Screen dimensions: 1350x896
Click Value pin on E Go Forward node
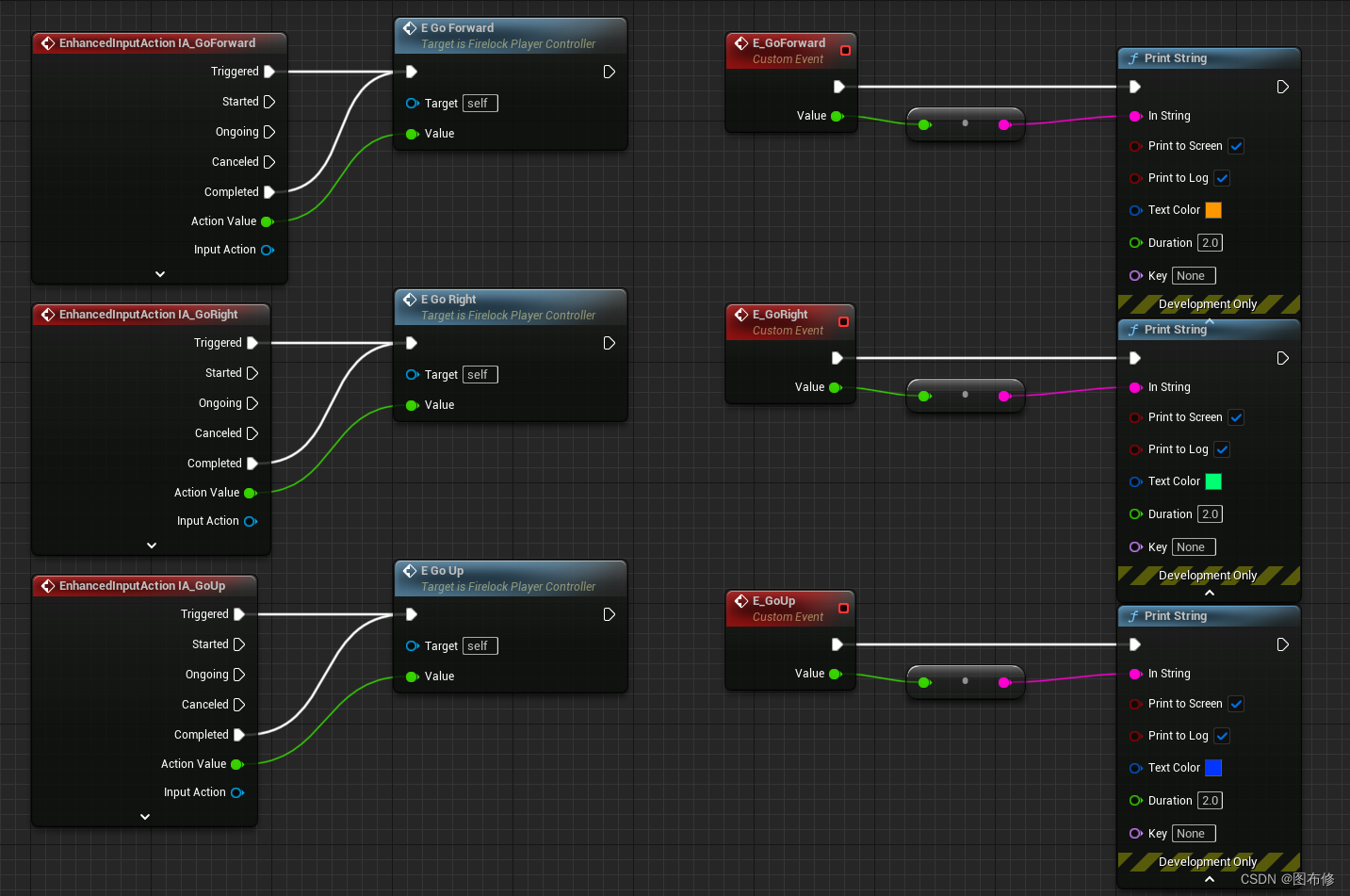(413, 134)
